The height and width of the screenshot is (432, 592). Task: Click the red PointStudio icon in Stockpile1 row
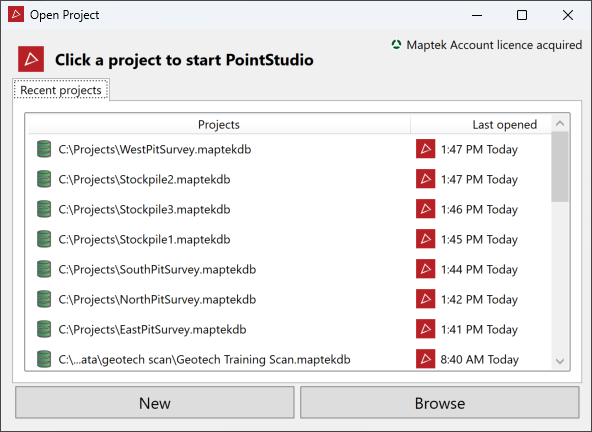pyautogui.click(x=426, y=239)
